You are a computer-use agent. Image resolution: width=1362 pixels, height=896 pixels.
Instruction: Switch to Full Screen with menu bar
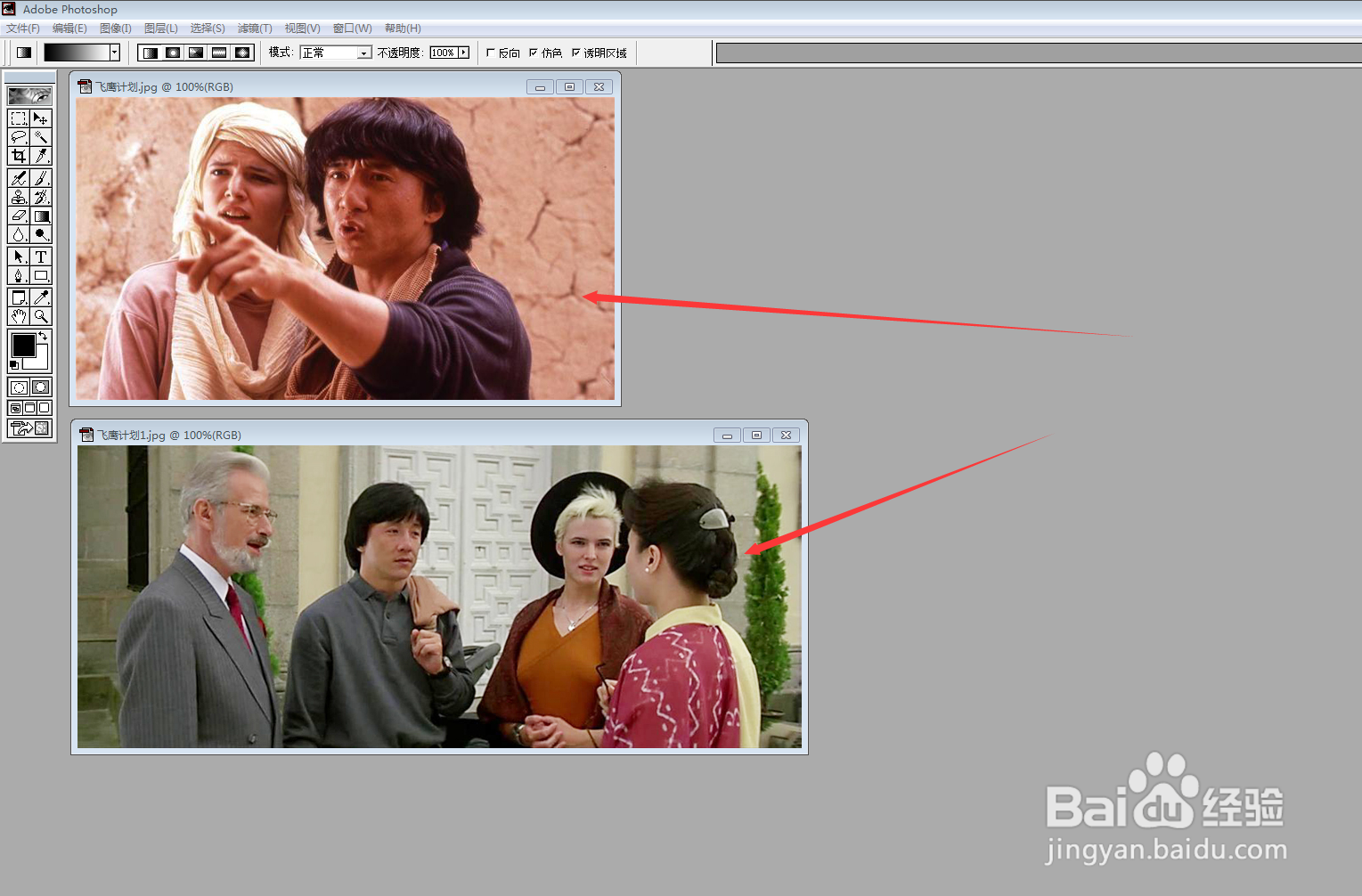tap(29, 408)
